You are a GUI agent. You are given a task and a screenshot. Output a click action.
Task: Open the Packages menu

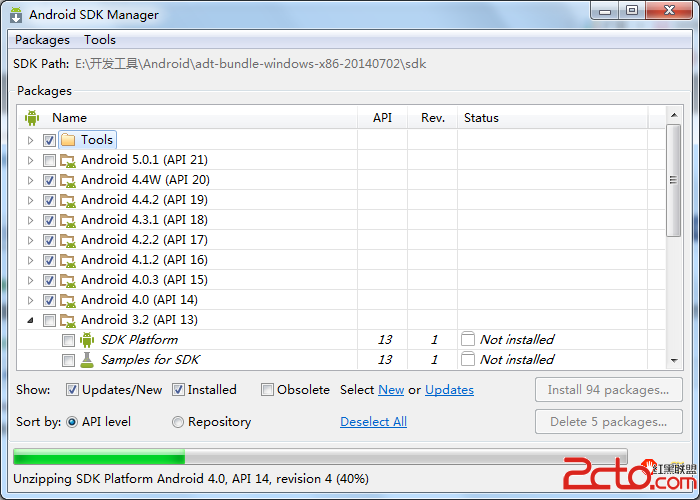[42, 40]
